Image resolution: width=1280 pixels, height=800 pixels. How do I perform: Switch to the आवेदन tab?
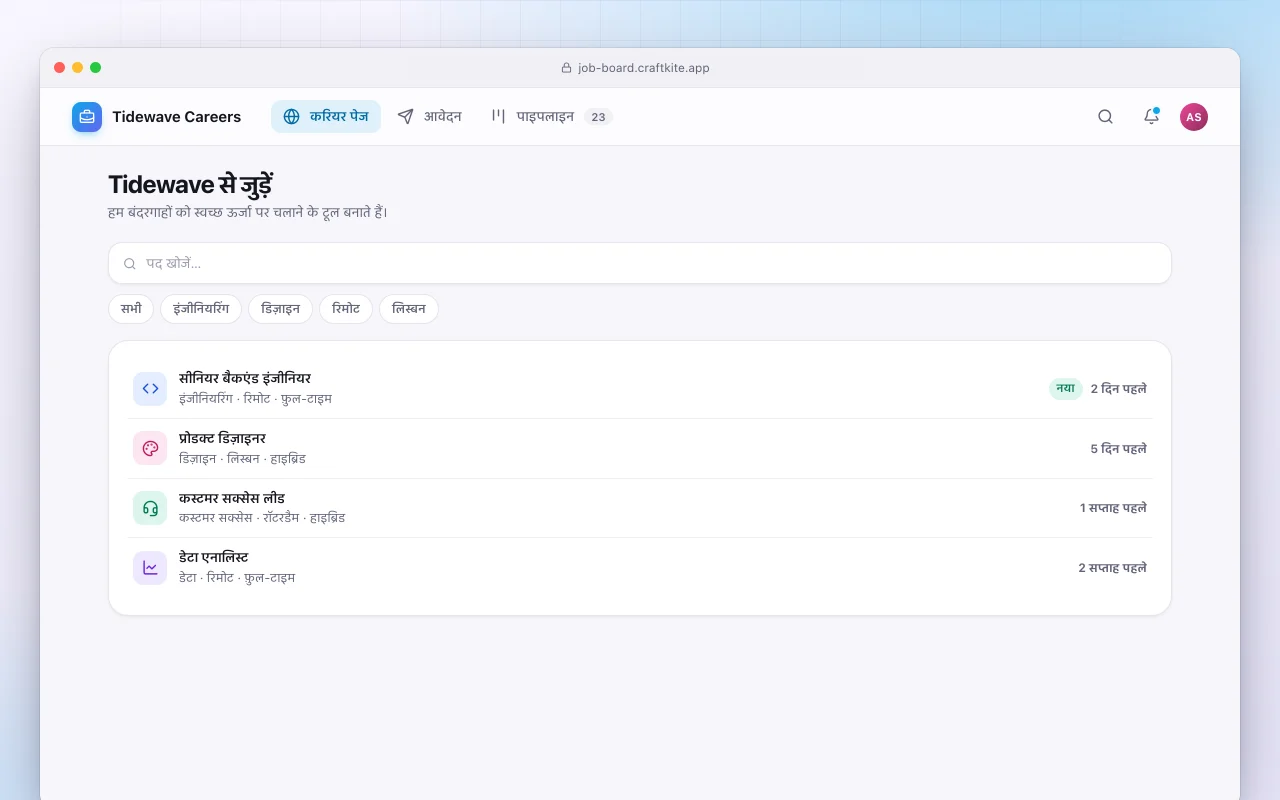click(x=429, y=117)
